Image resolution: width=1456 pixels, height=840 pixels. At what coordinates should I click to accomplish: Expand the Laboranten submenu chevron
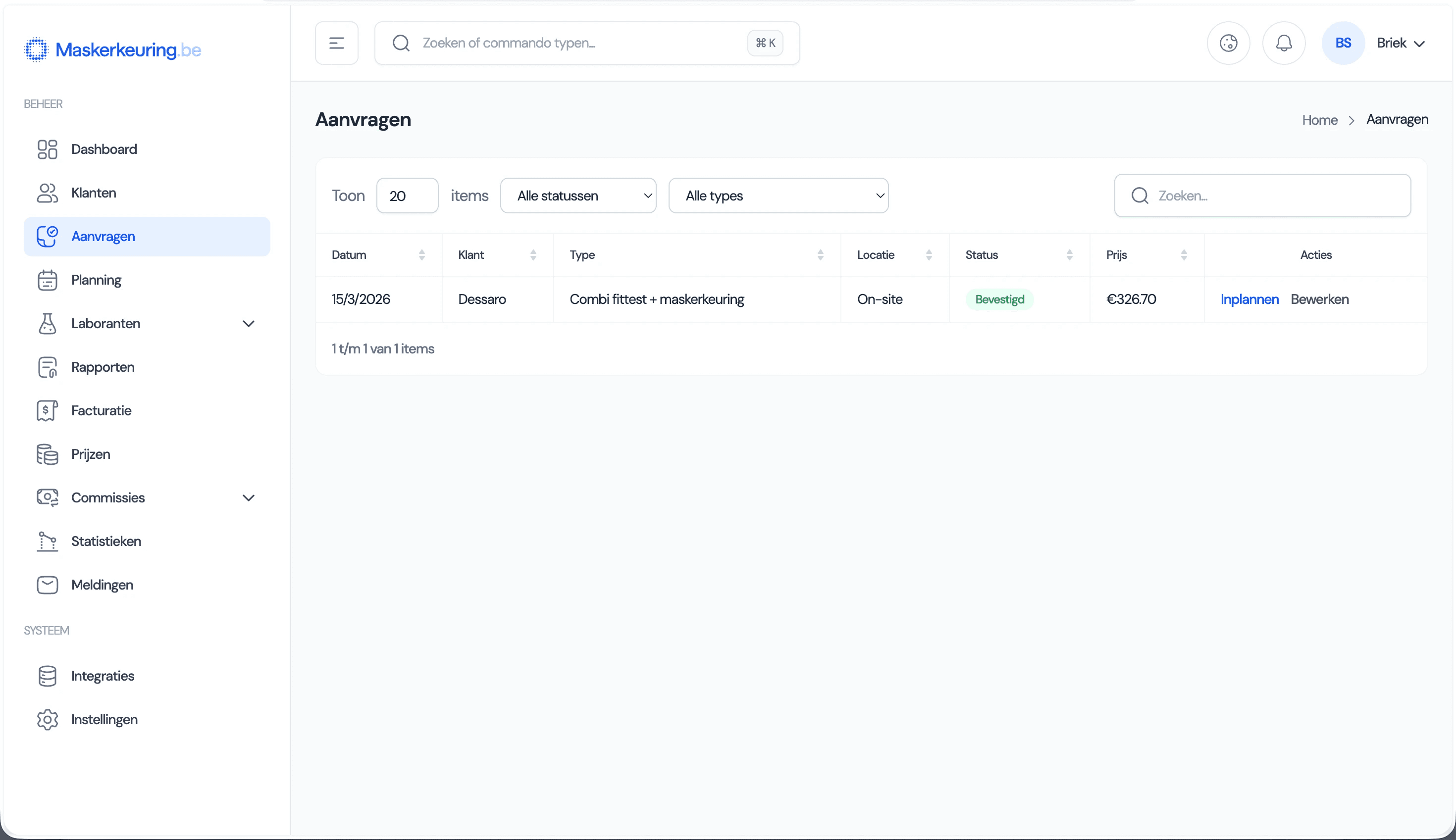(248, 324)
